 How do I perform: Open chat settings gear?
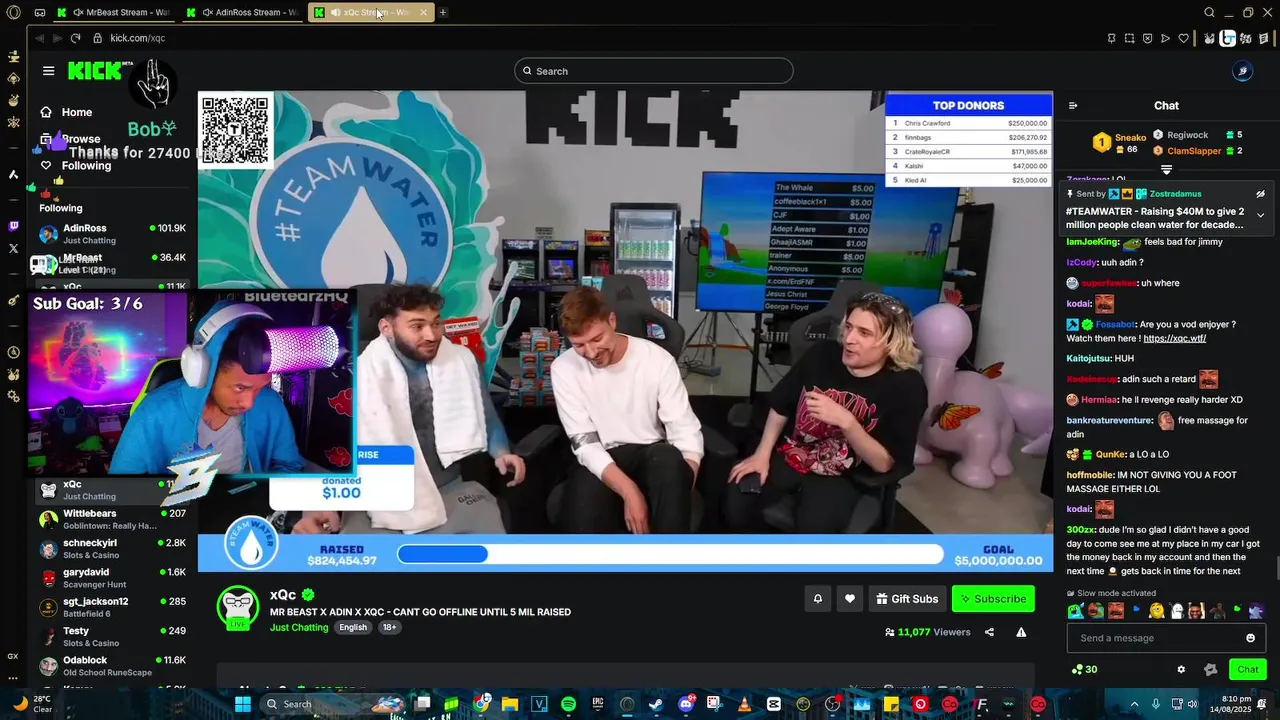1181,670
